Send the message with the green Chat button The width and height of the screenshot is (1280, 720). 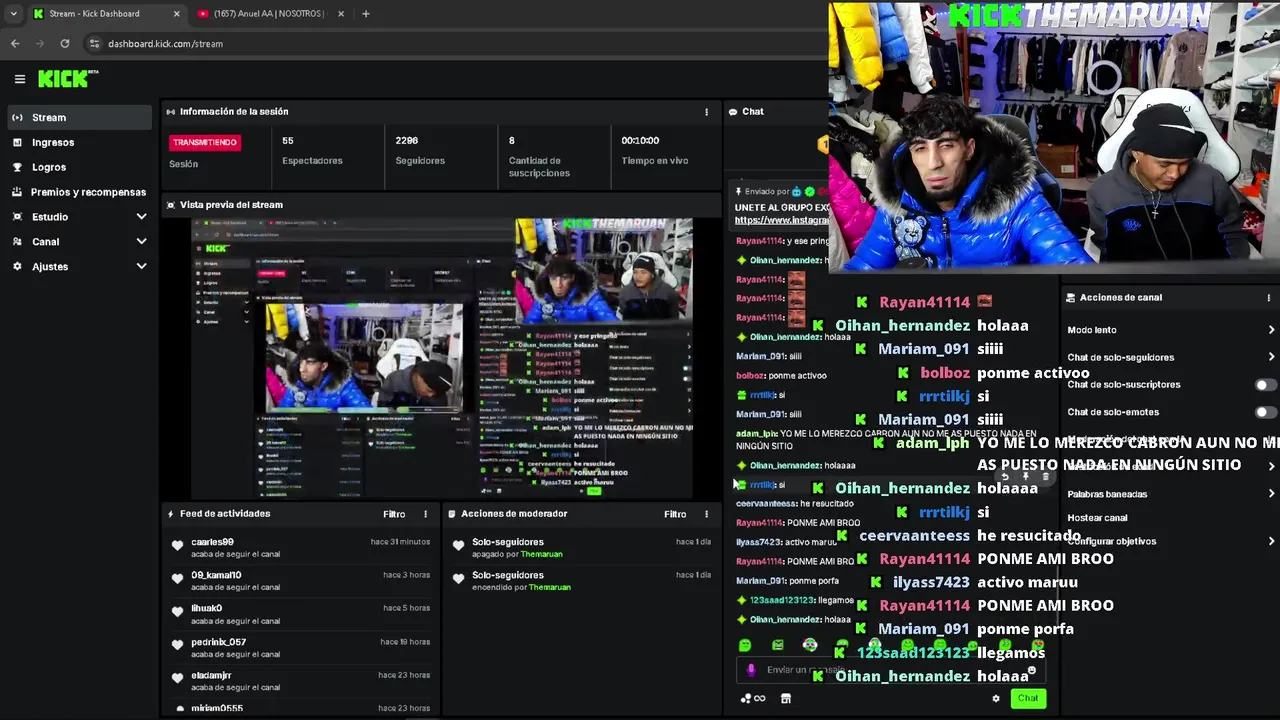click(1028, 699)
